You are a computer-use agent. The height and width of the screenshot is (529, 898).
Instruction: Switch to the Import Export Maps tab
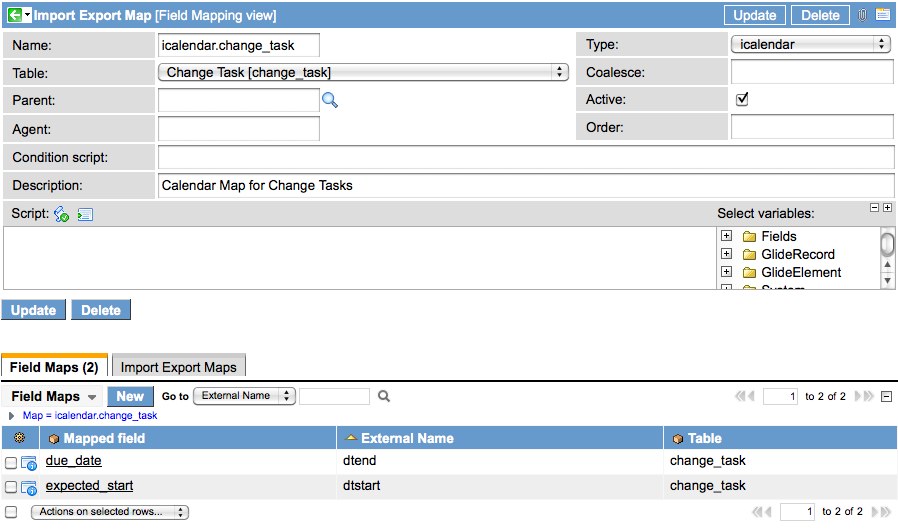178,367
